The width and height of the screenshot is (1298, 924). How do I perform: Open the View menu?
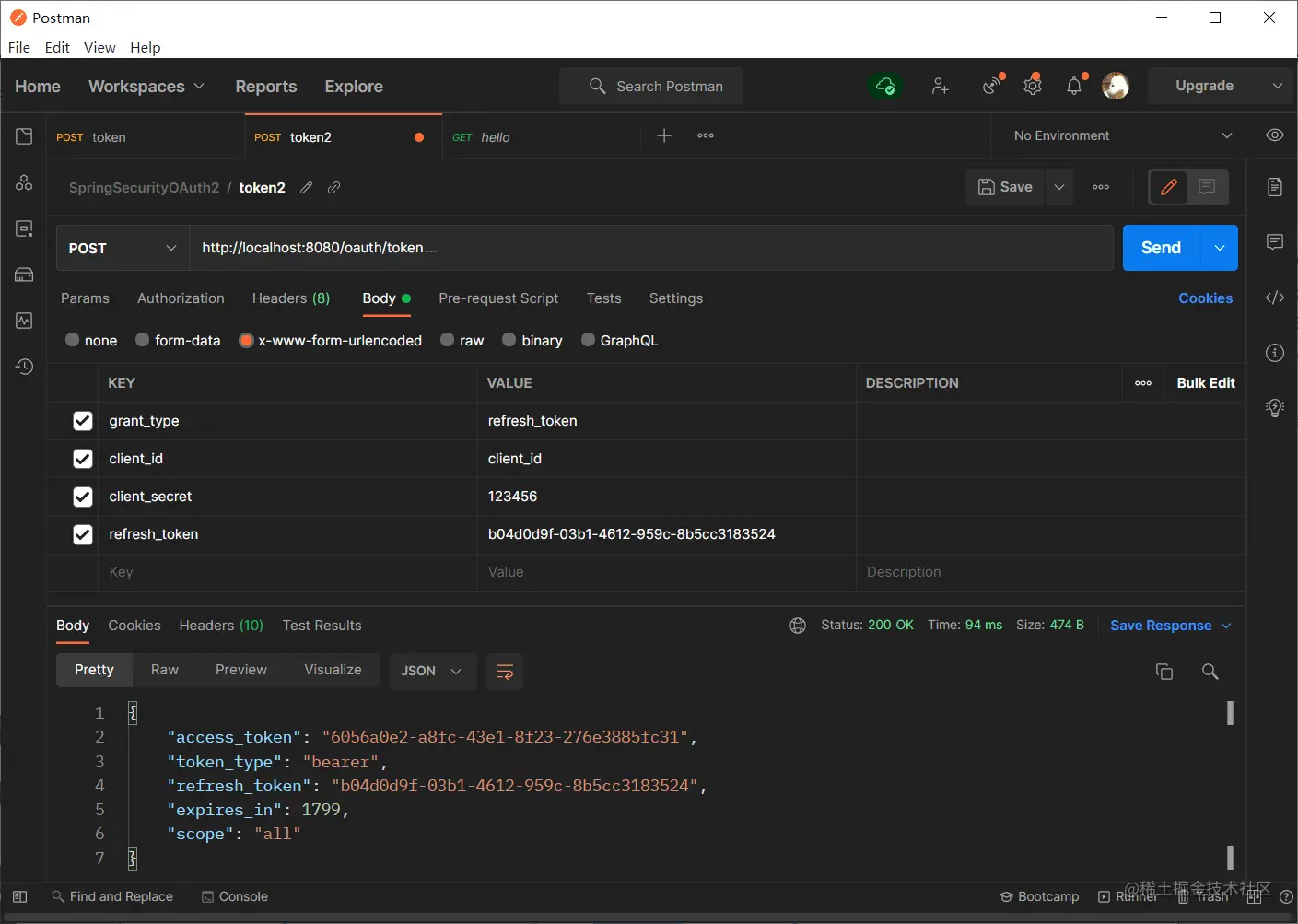click(x=99, y=47)
